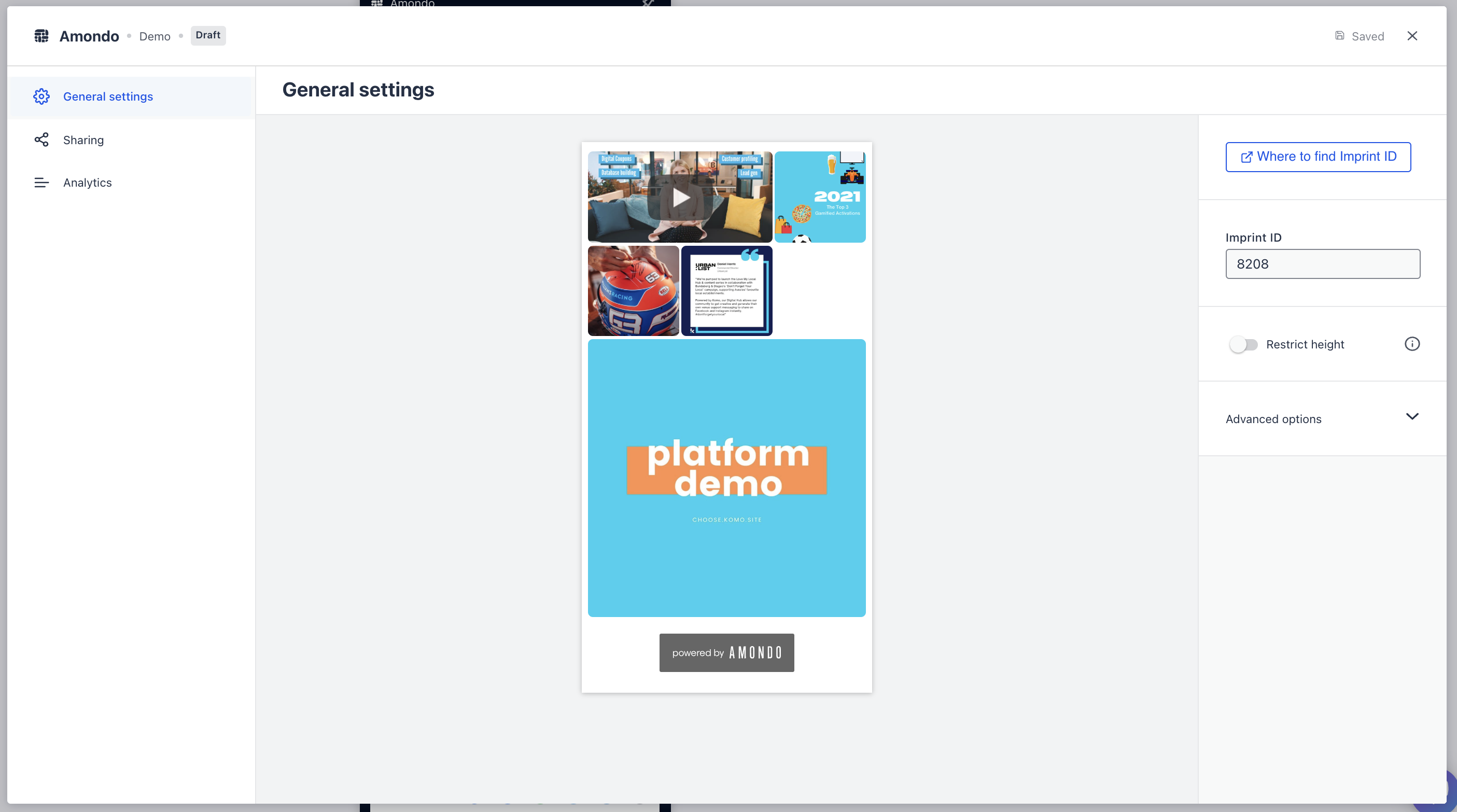
Task: Click the Sharing nodes icon
Action: pyautogui.click(x=41, y=139)
